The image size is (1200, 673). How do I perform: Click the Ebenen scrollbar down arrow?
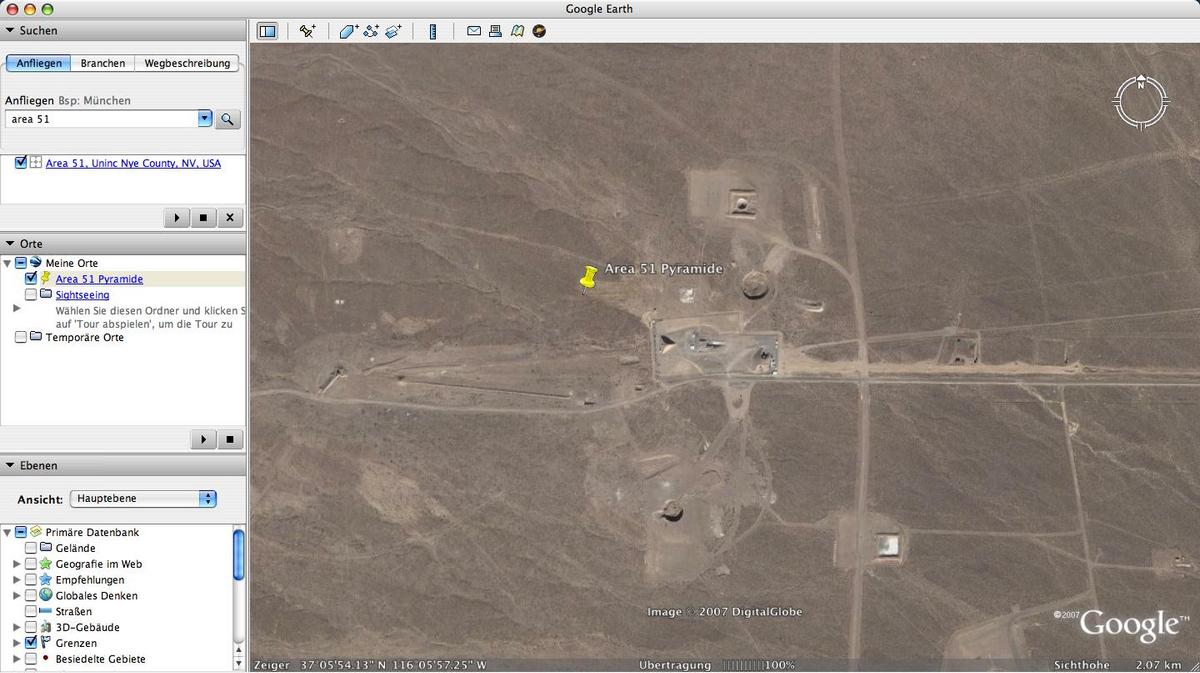[x=239, y=663]
